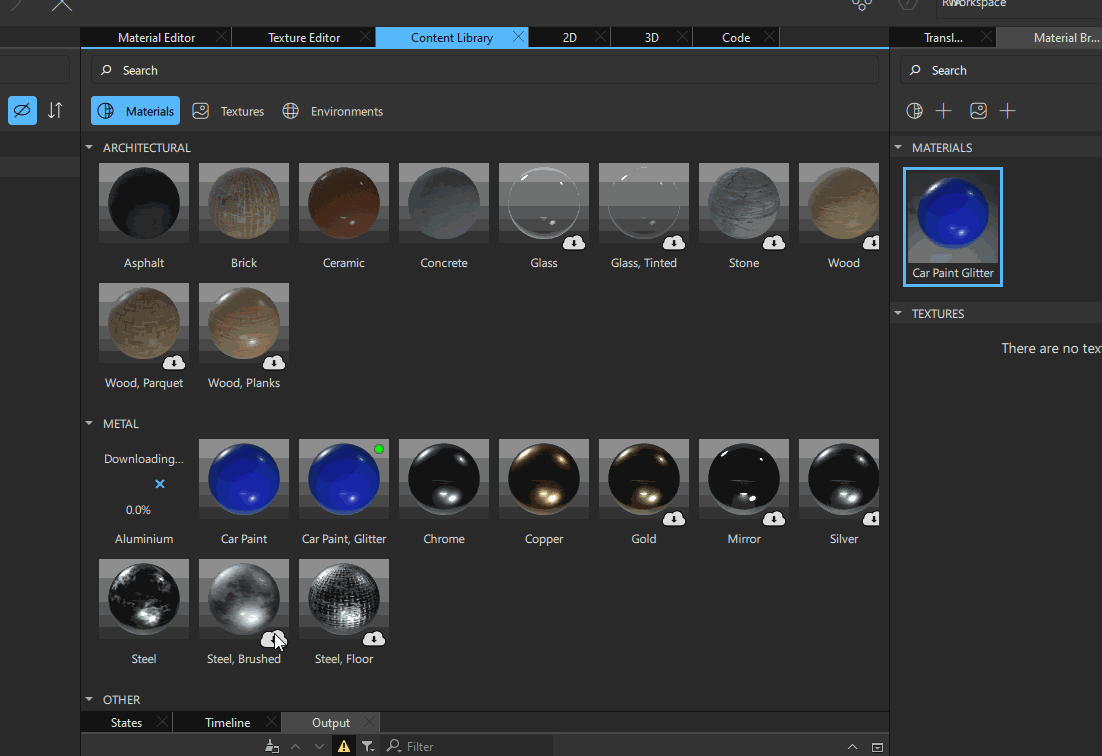Collapse the METAL materials section
Viewport: 1102px width, 756px height.
click(x=89, y=424)
